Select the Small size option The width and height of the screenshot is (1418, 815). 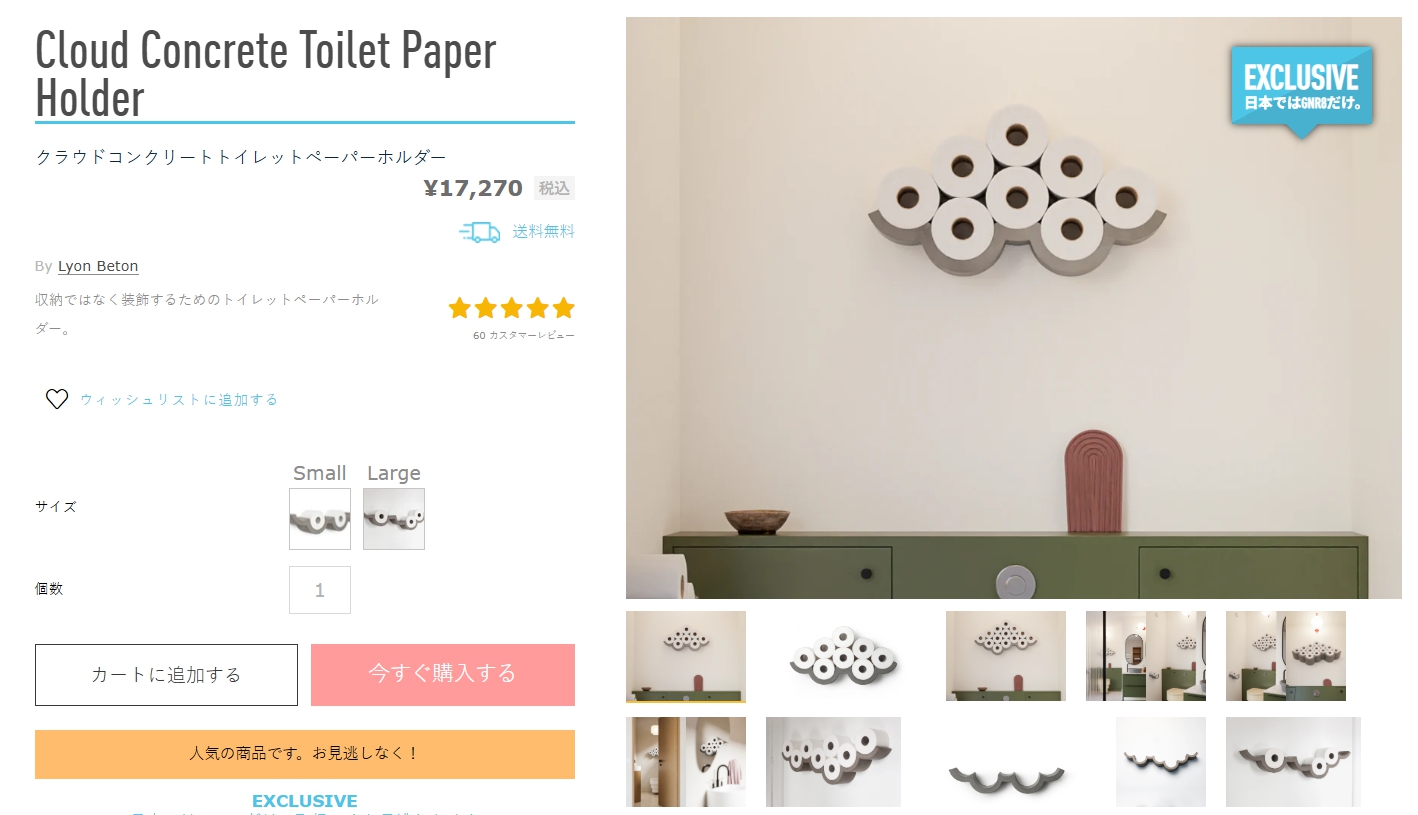point(320,519)
